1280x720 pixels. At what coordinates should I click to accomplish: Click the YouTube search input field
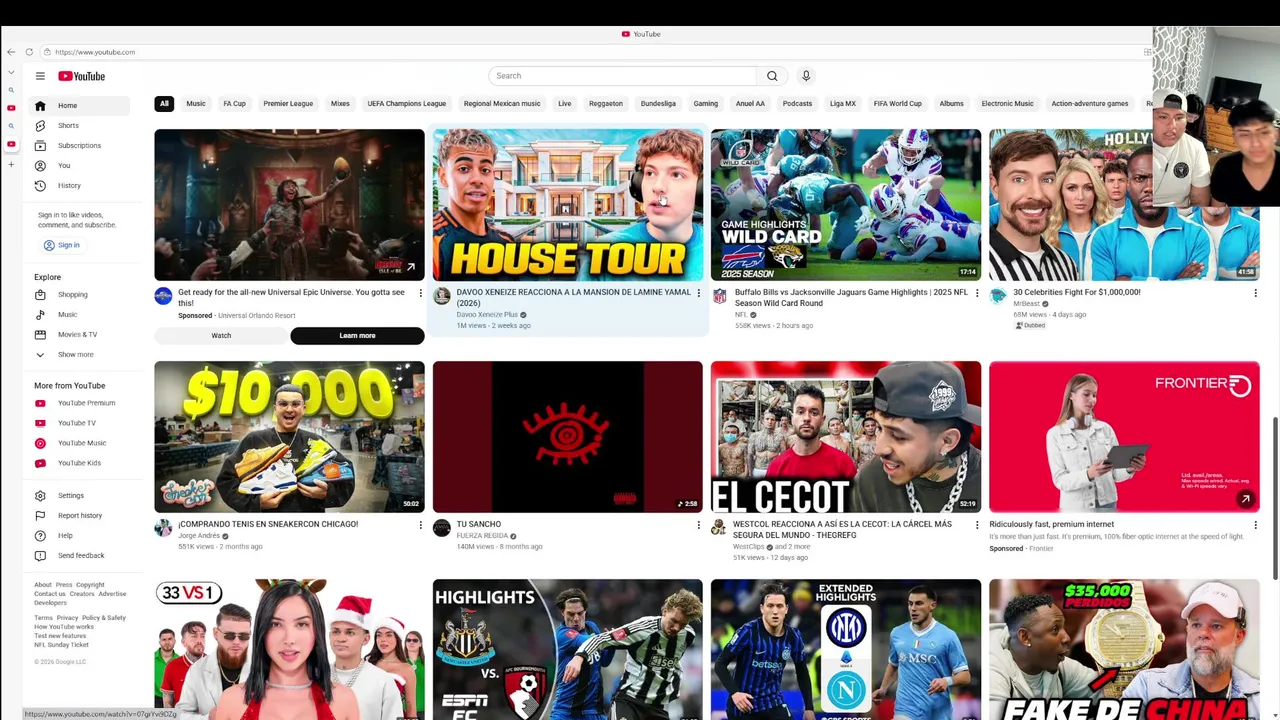click(x=623, y=76)
